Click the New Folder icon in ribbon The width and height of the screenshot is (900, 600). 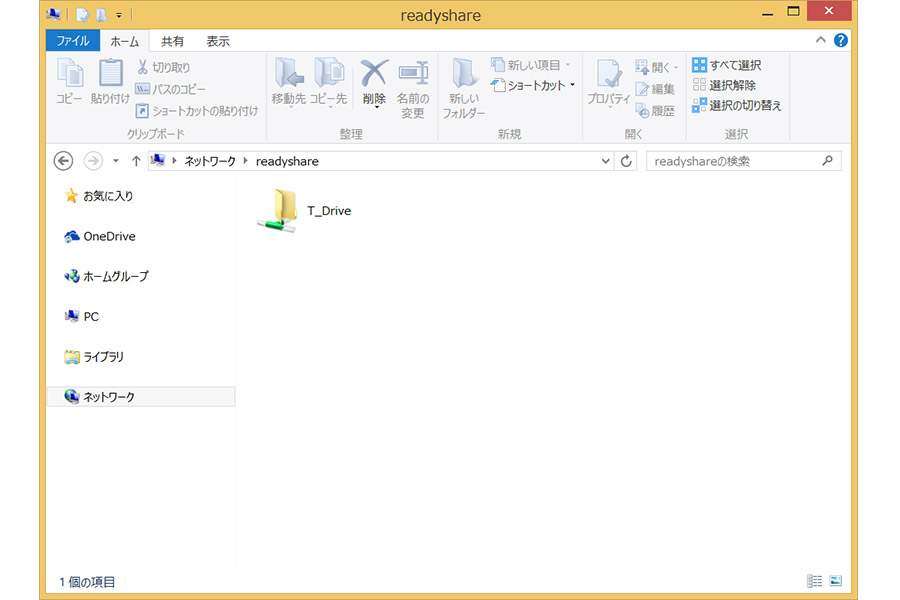(x=464, y=87)
